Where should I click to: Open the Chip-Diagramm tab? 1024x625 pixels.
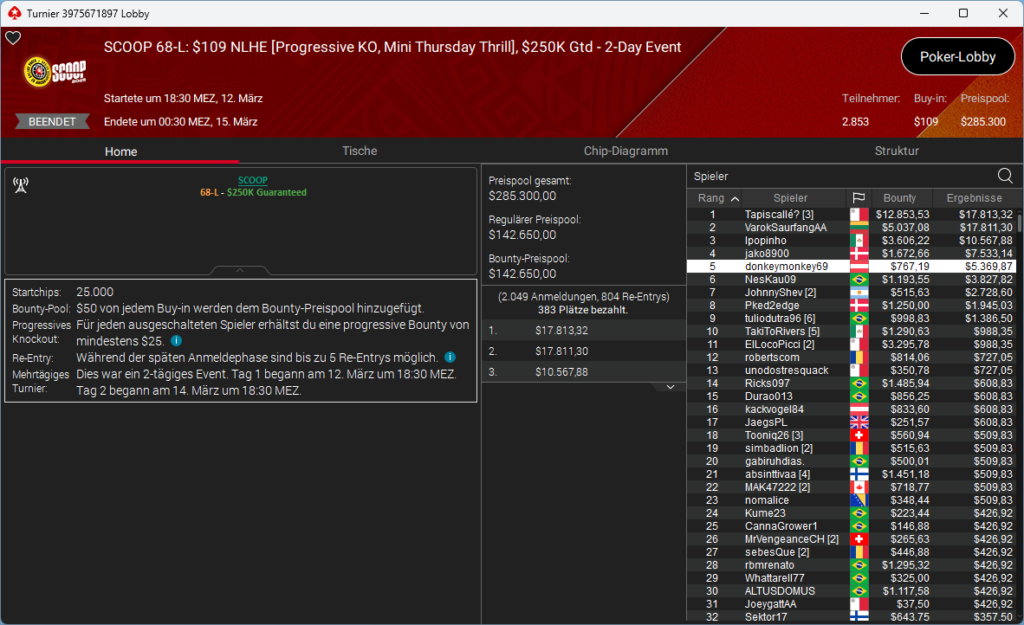click(x=625, y=151)
